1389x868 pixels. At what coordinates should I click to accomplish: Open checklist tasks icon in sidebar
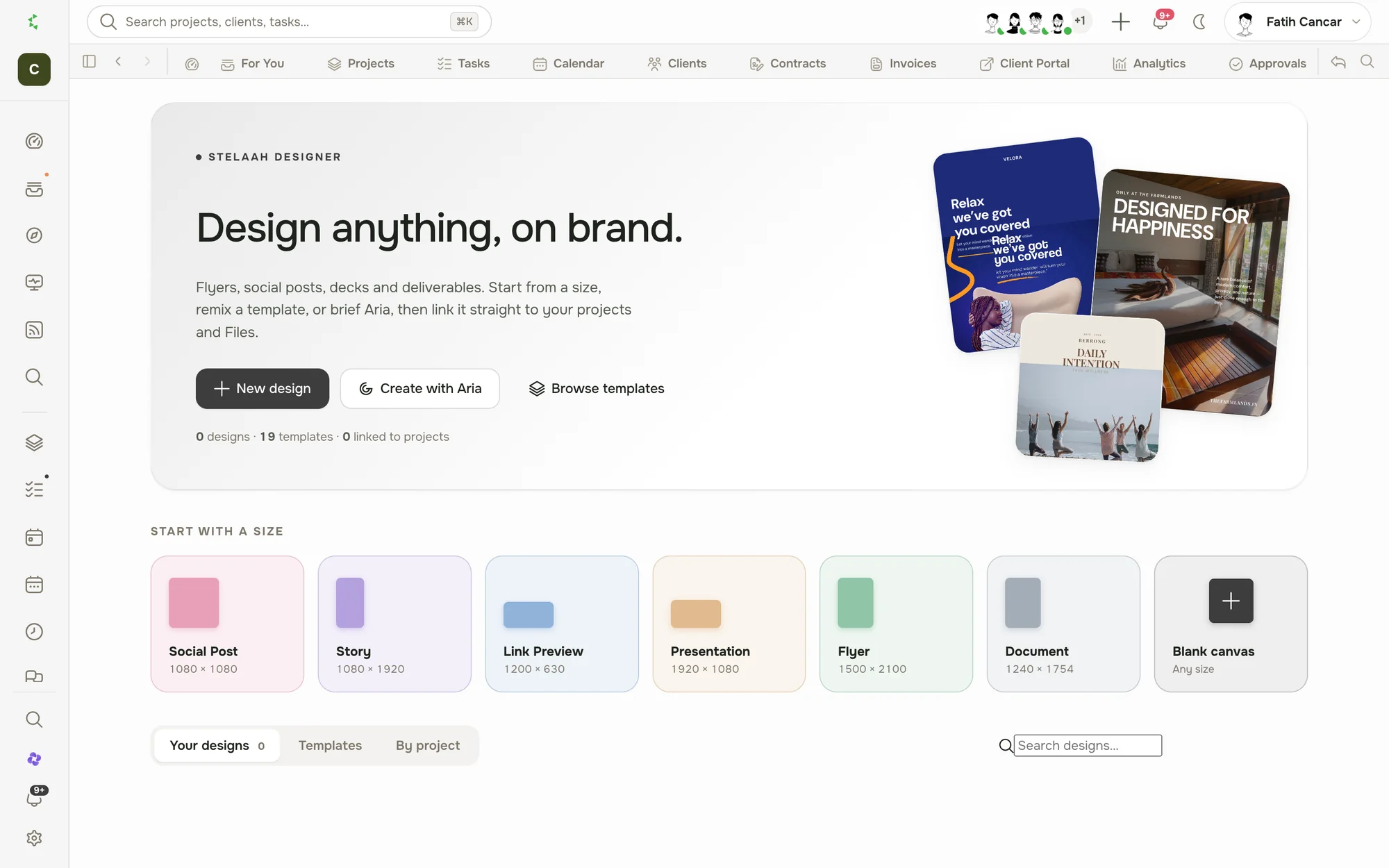coord(34,490)
